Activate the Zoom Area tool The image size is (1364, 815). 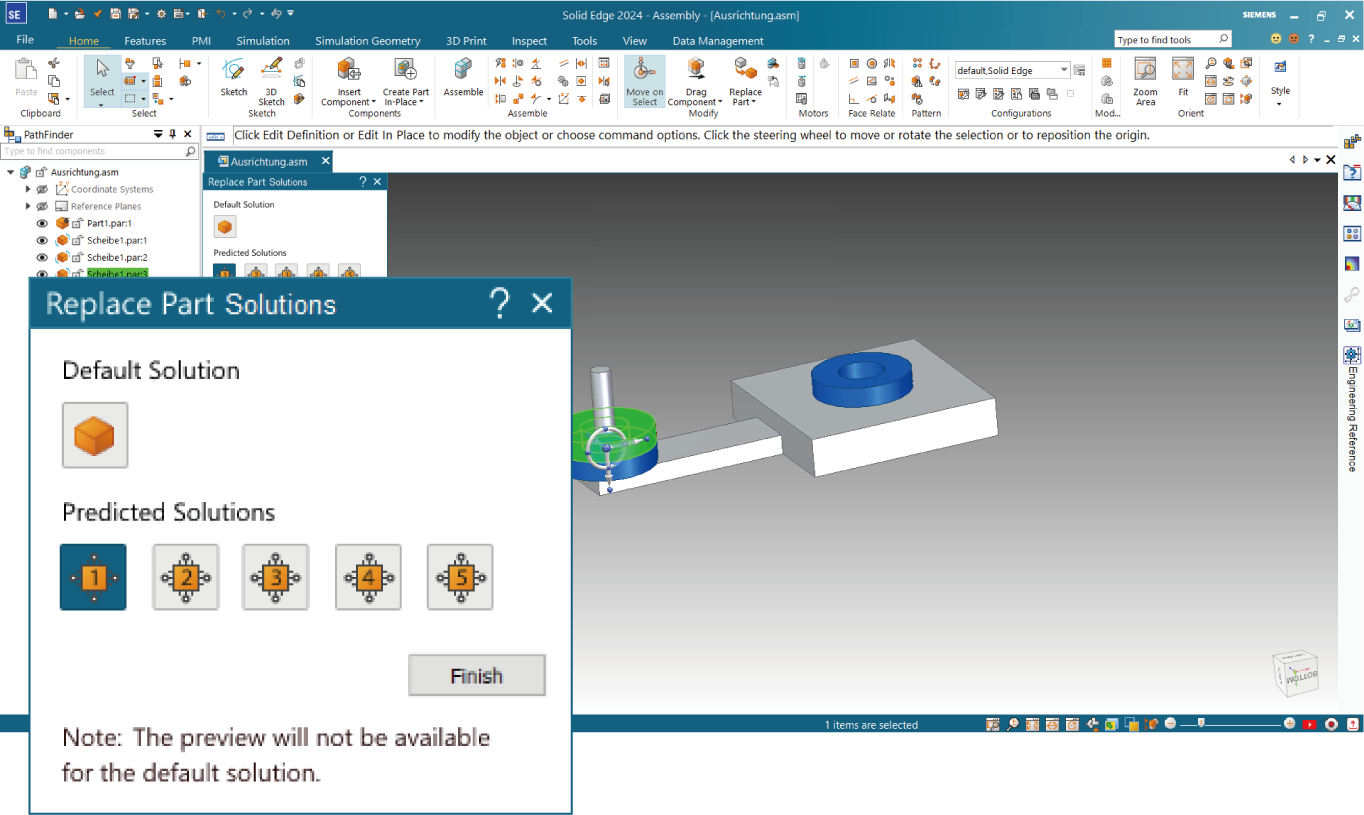(x=1145, y=81)
